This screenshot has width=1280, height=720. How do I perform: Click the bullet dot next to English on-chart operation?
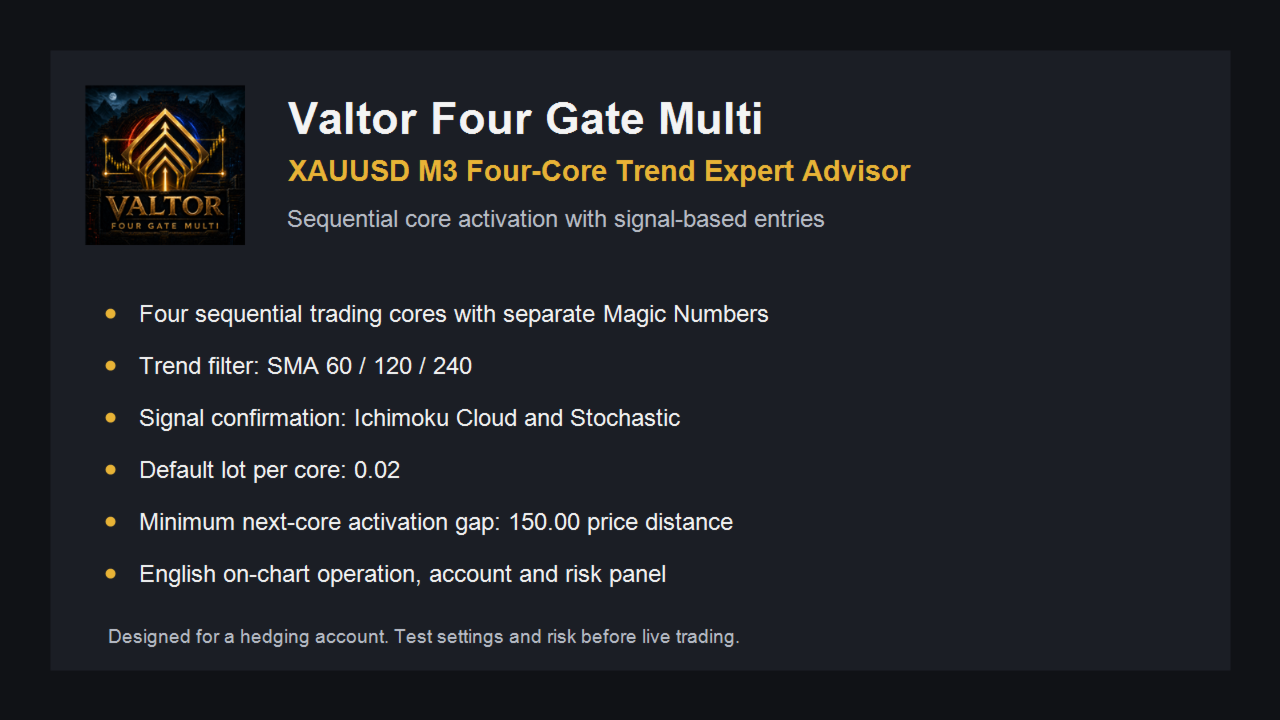tap(111, 574)
